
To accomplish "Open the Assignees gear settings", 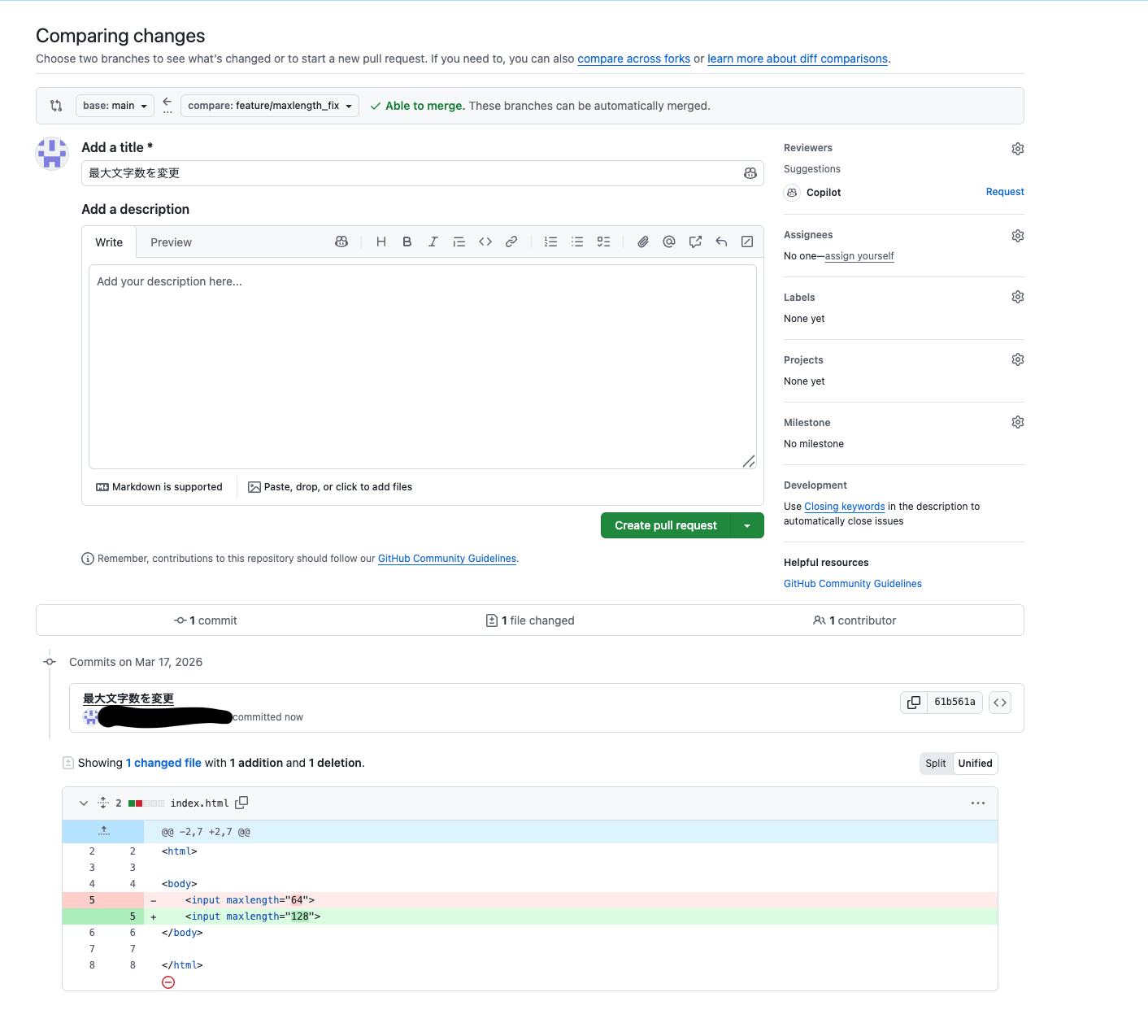I will pyautogui.click(x=1018, y=236).
